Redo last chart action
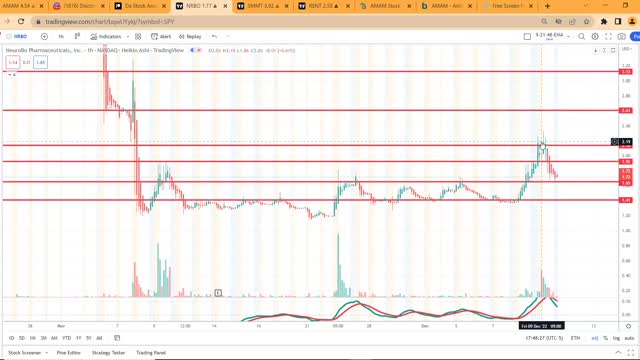The height and width of the screenshot is (360, 640). (227, 36)
